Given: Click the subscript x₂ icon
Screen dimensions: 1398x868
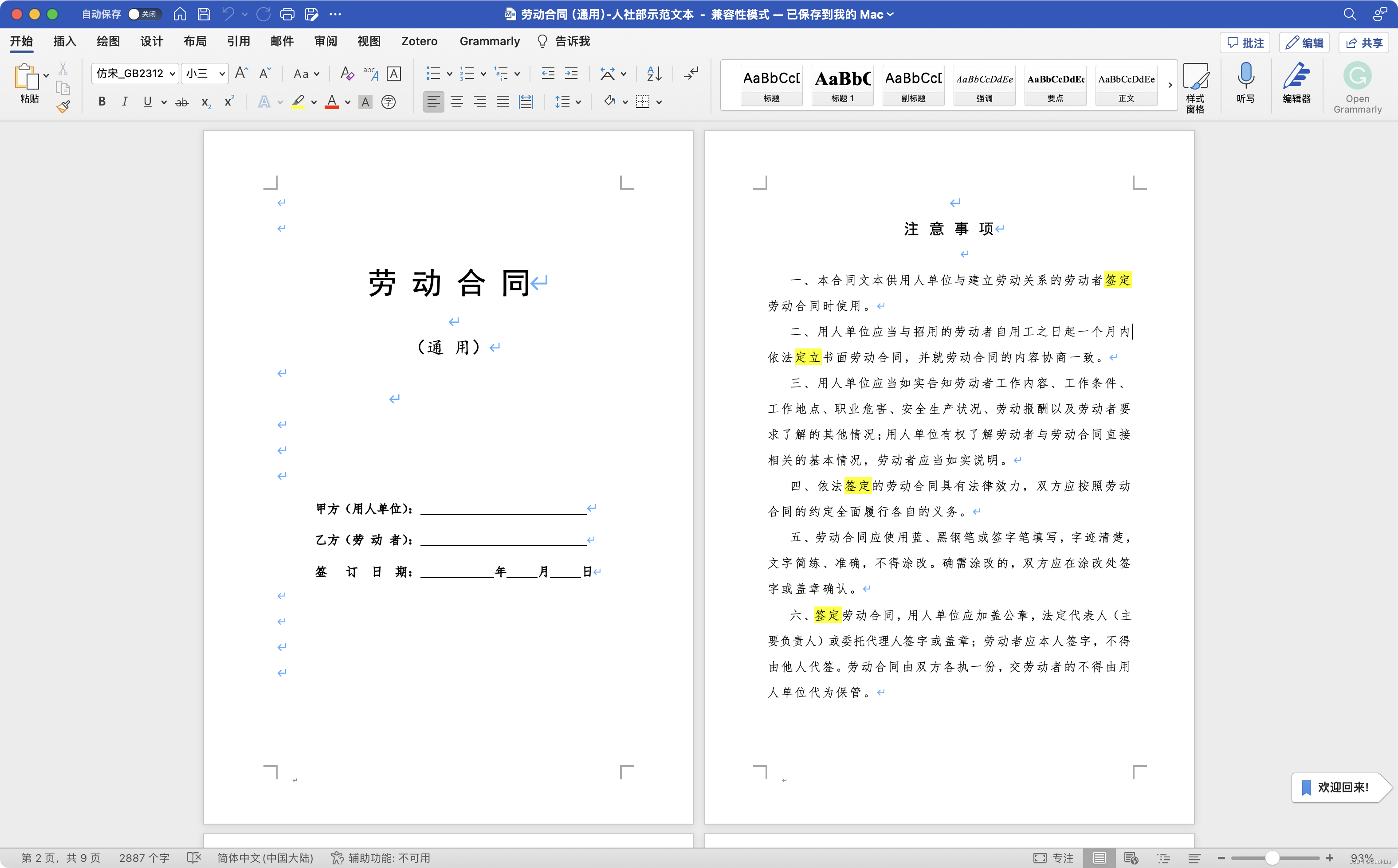Looking at the screenshot, I should coord(206,102).
